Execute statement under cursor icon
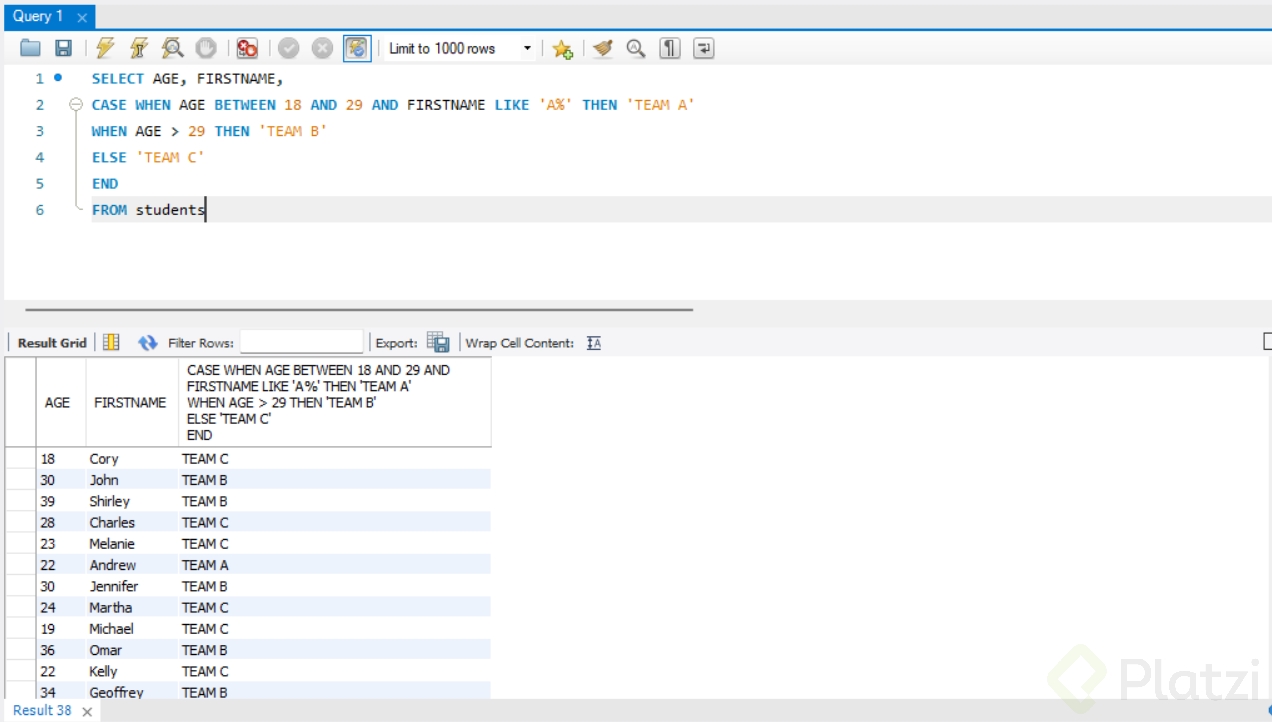This screenshot has height=722, width=1272. [x=139, y=48]
